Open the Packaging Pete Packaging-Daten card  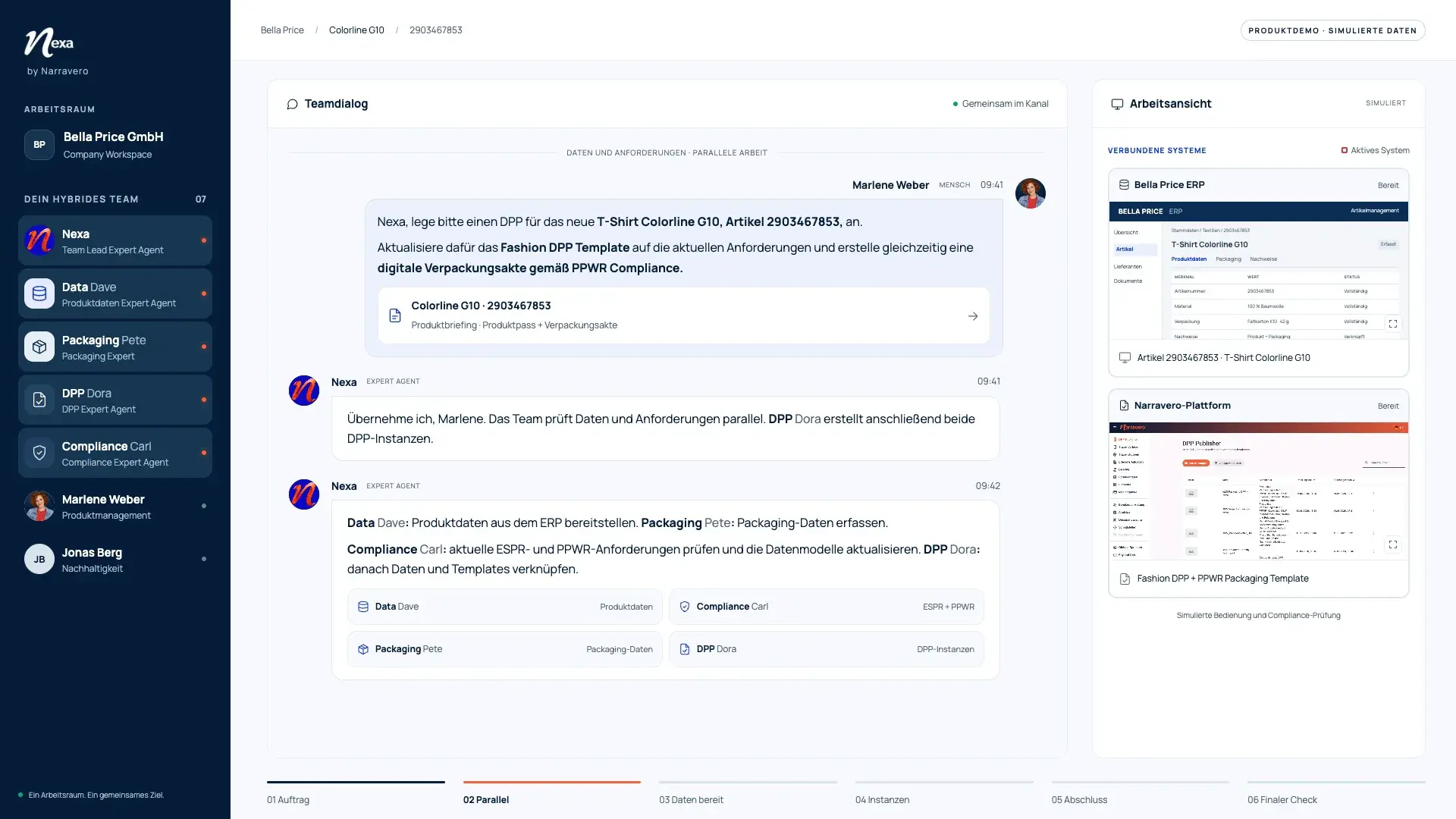(x=505, y=649)
